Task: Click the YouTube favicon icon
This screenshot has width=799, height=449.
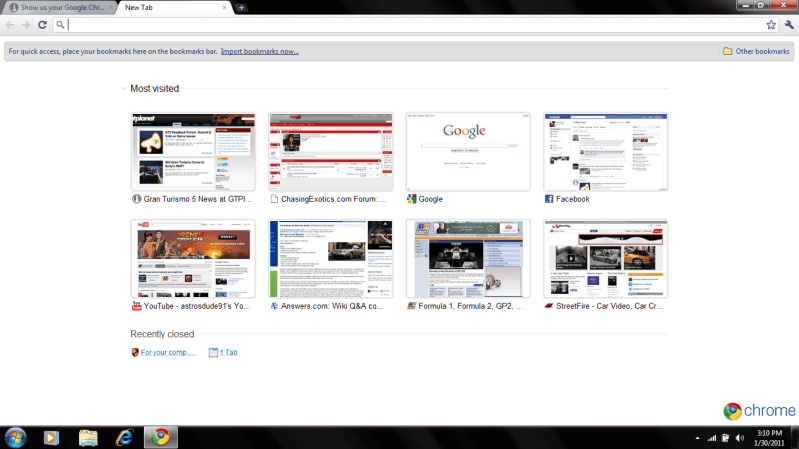Action: (x=137, y=306)
